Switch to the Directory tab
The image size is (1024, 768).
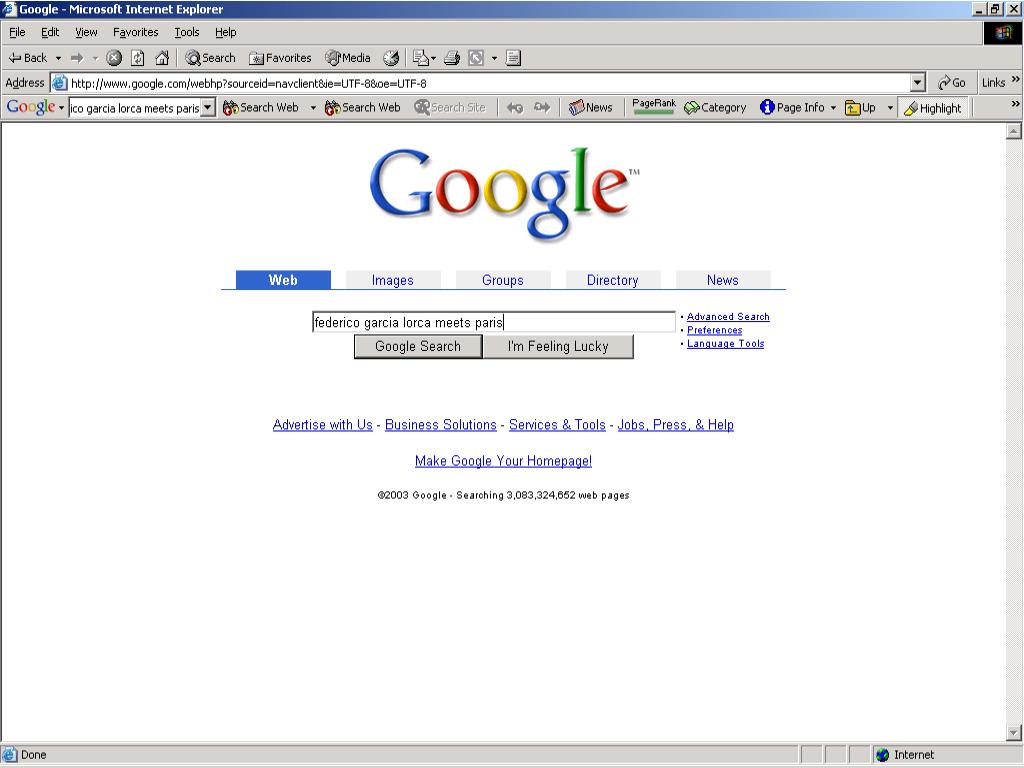coord(613,280)
